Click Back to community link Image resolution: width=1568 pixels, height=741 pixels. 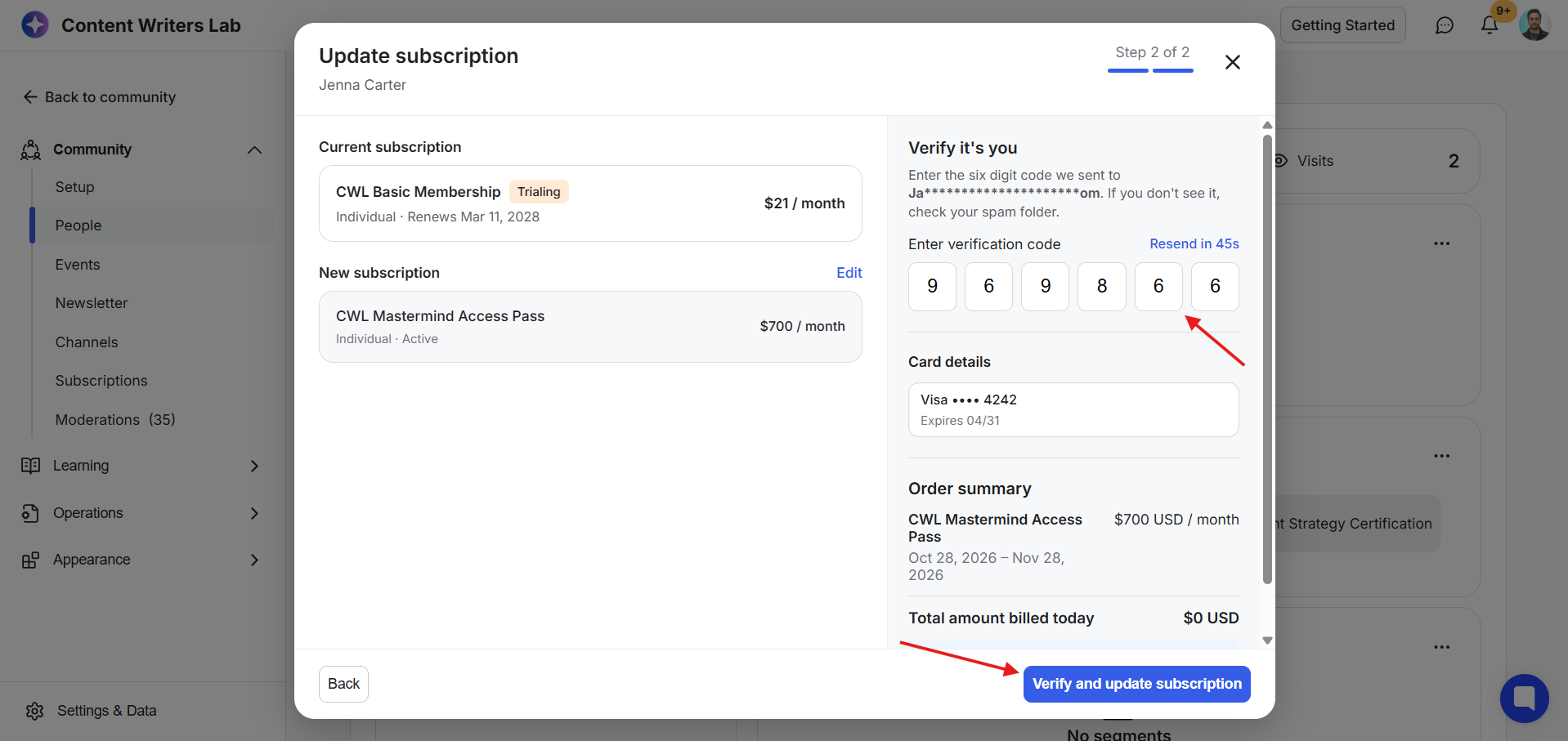click(110, 97)
